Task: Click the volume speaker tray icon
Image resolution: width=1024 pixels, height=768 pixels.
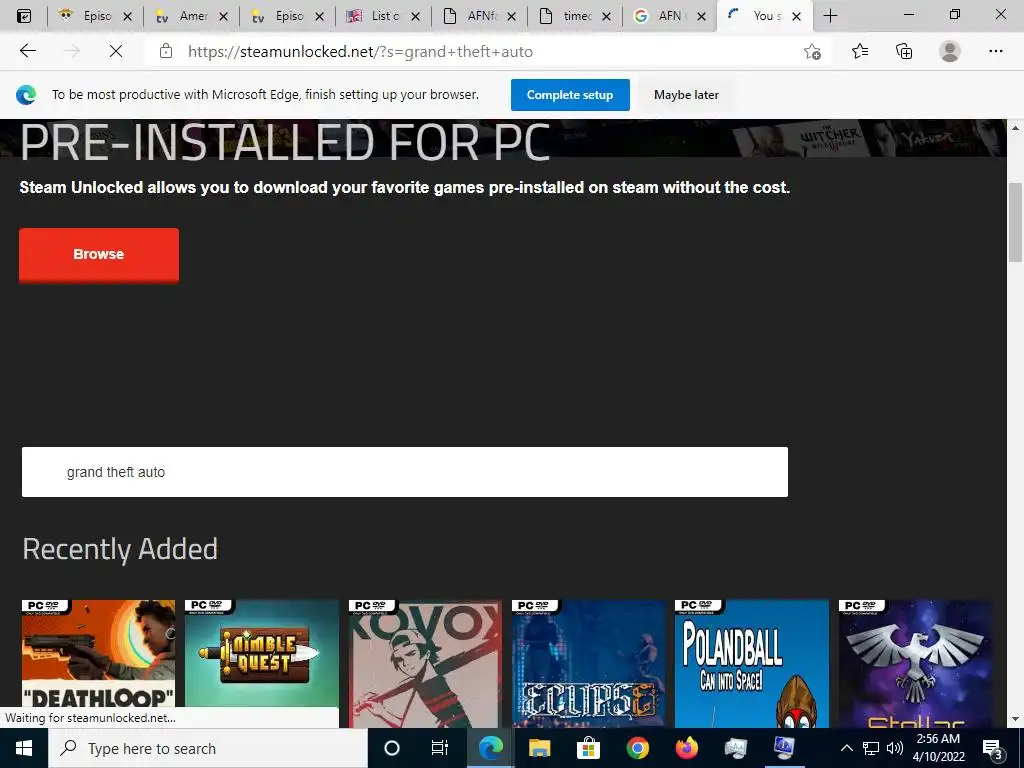Action: 895,748
